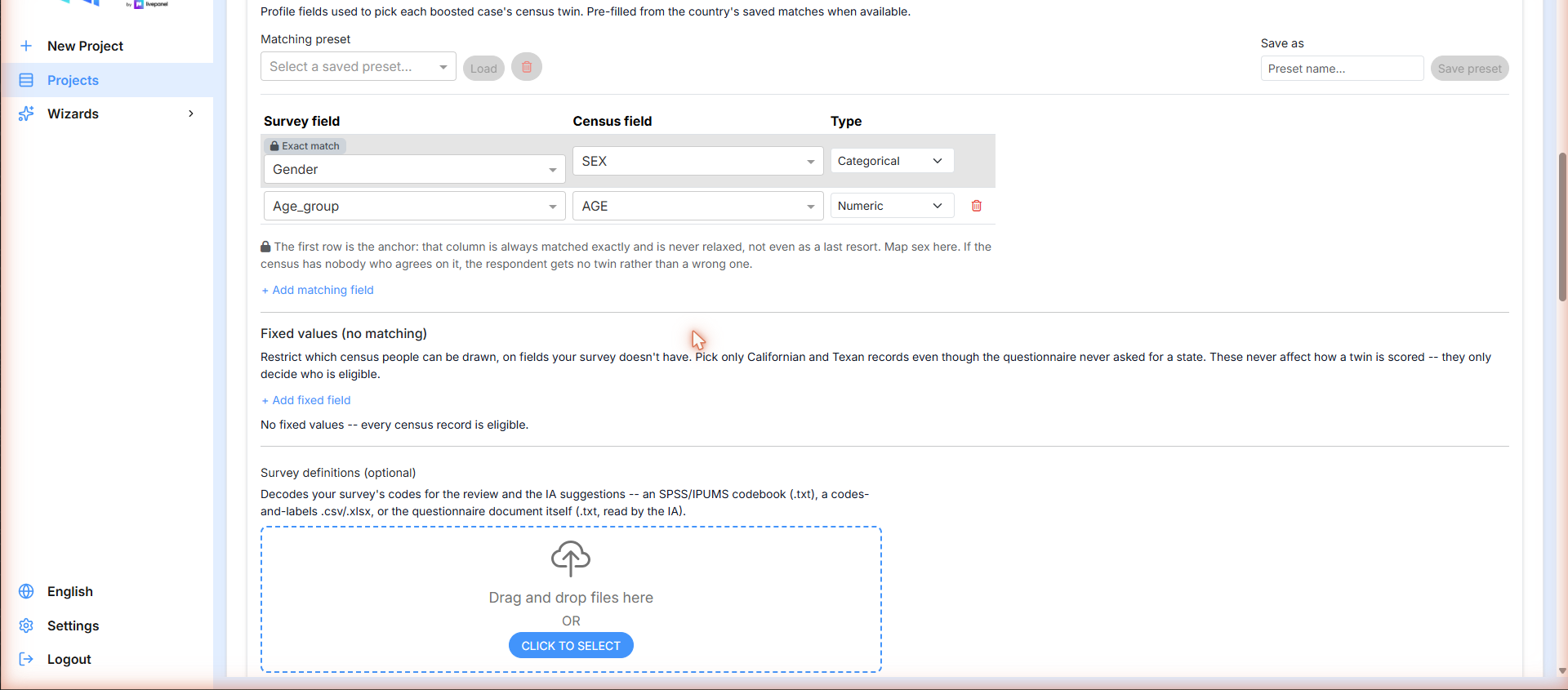Click the 'No fixed values' status text
The height and width of the screenshot is (690, 1568).
click(394, 425)
